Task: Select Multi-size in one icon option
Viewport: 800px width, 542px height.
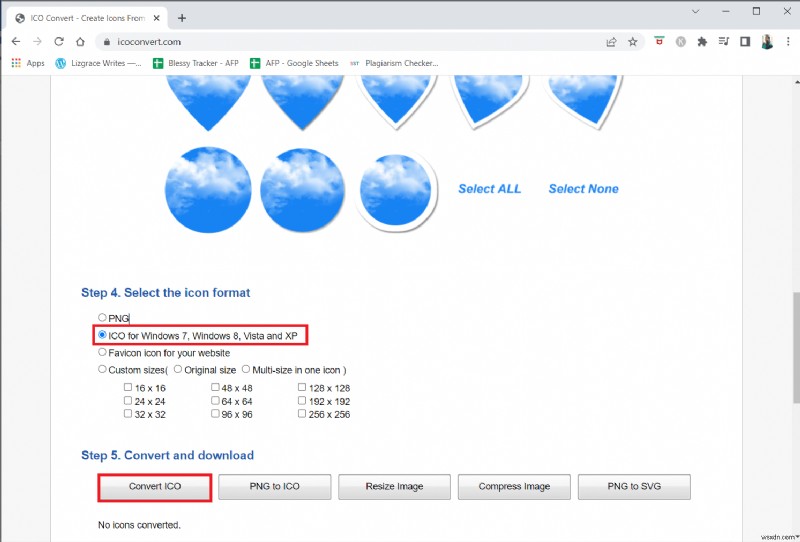Action: [x=246, y=369]
